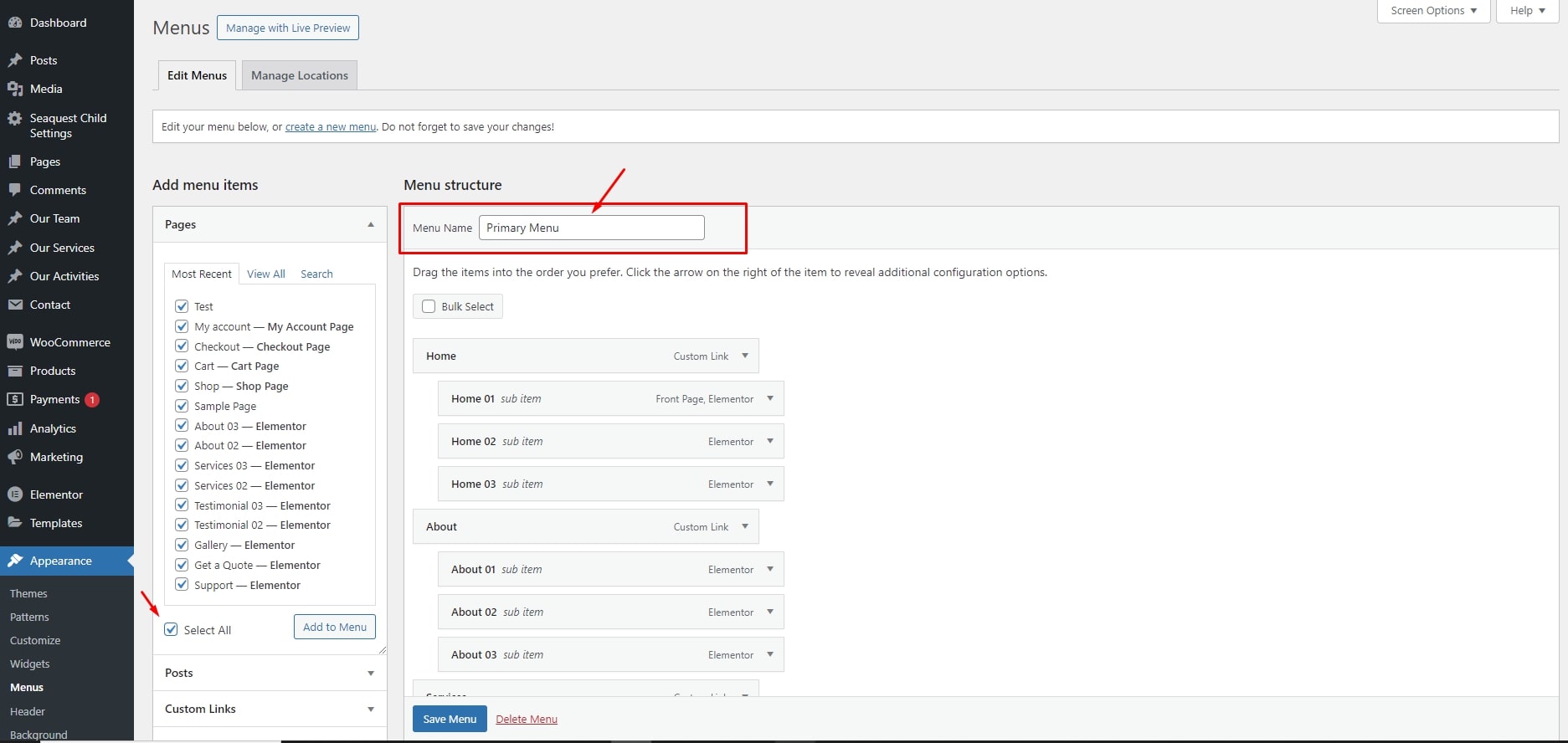Open Customize in the Appearance submenu
Viewport: 1568px width, 743px height.
[35, 640]
